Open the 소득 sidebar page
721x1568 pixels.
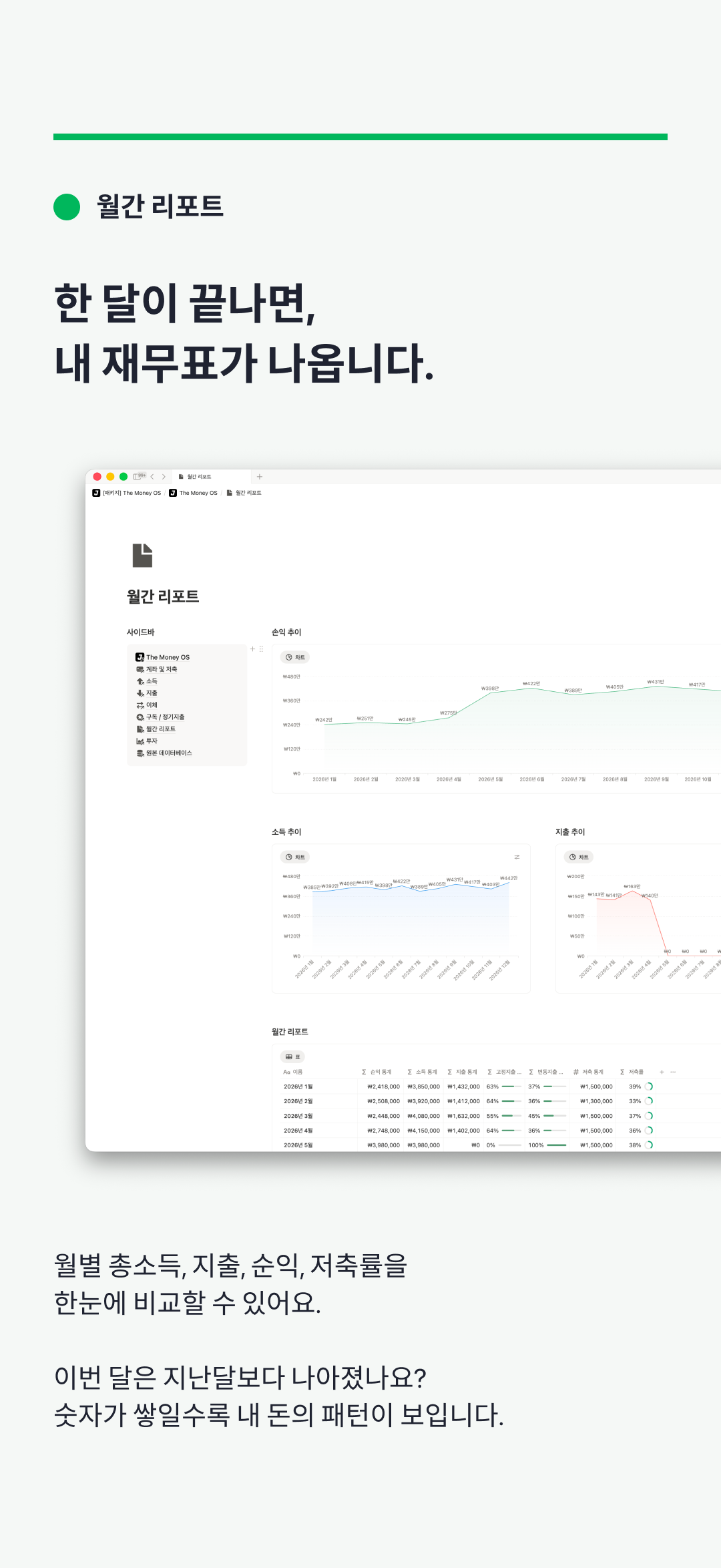coord(147,681)
